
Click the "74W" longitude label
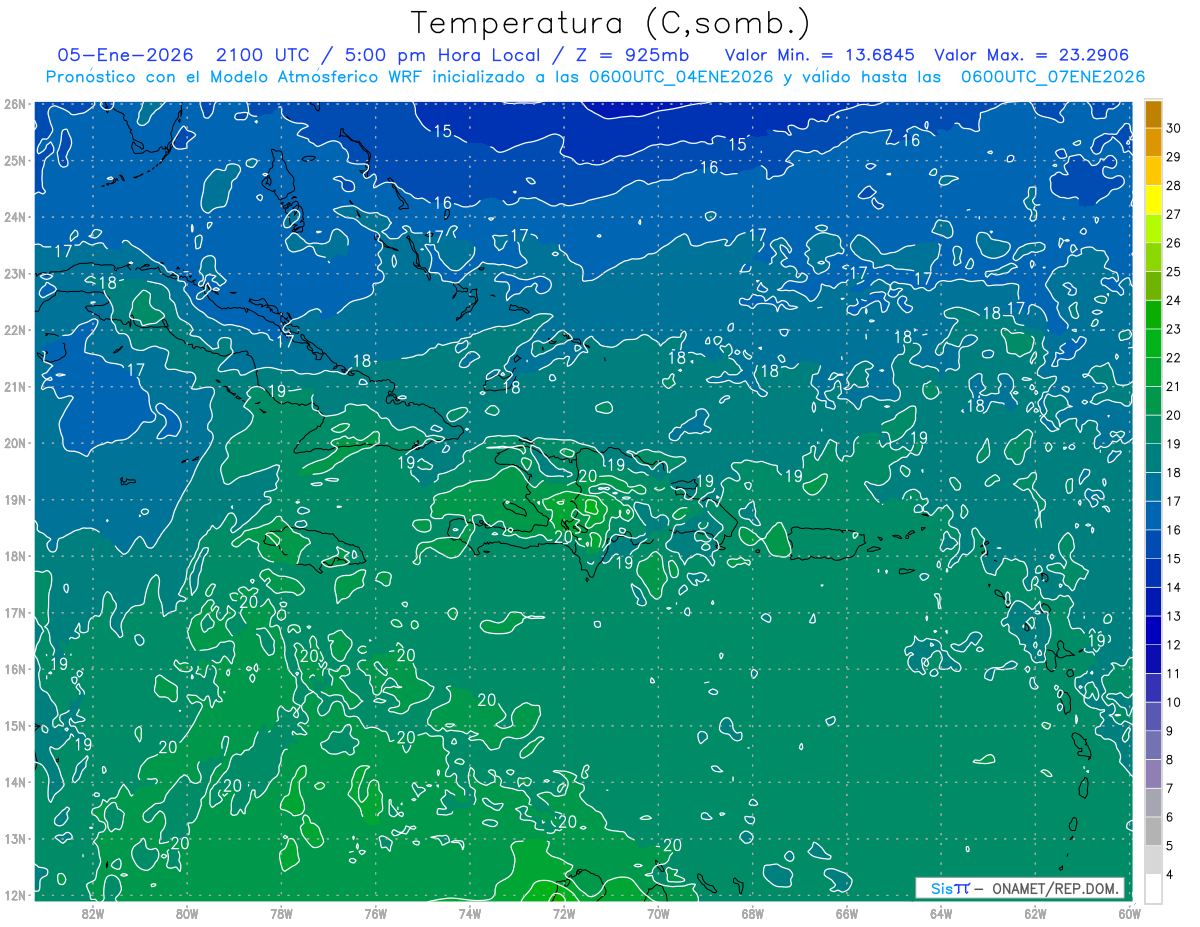click(x=470, y=913)
